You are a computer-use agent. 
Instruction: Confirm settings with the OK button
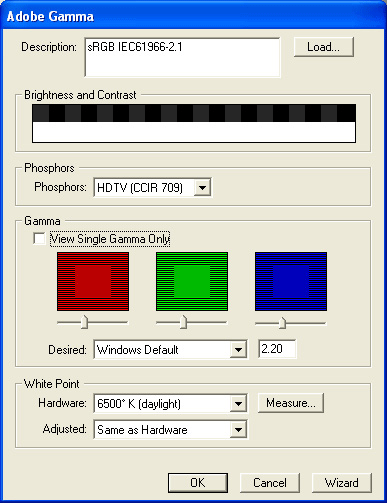pos(198,483)
